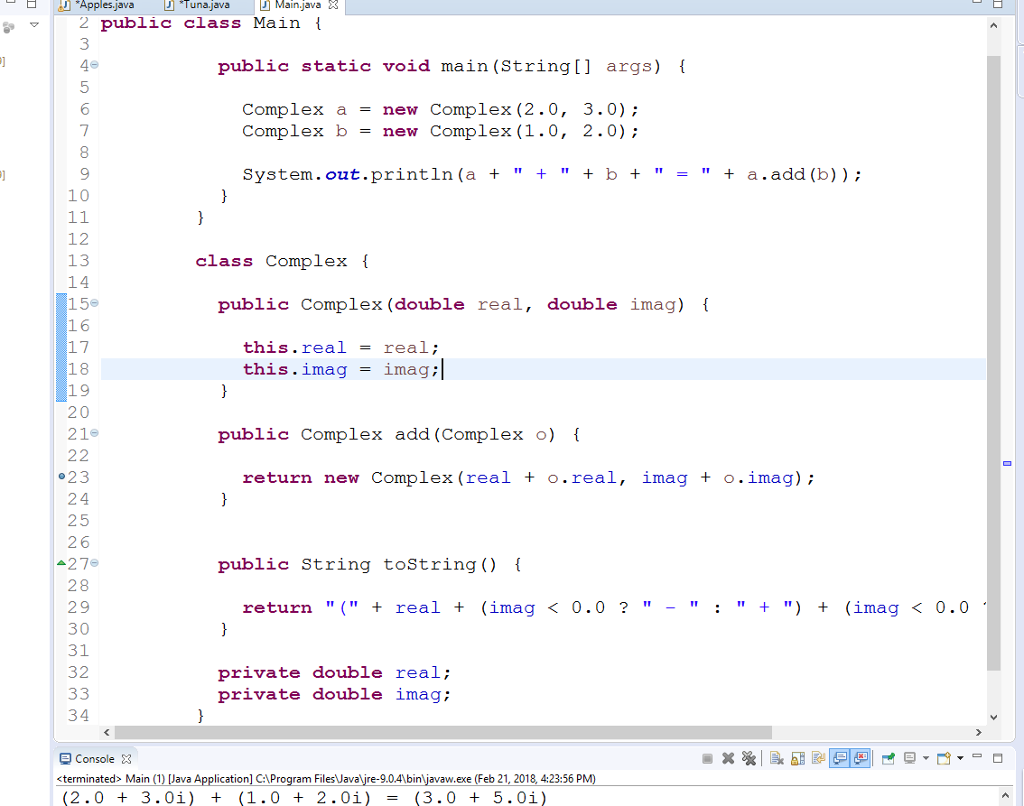The width and height of the screenshot is (1024, 806).
Task: Open a new console with Open Console icon
Action: tap(943, 757)
